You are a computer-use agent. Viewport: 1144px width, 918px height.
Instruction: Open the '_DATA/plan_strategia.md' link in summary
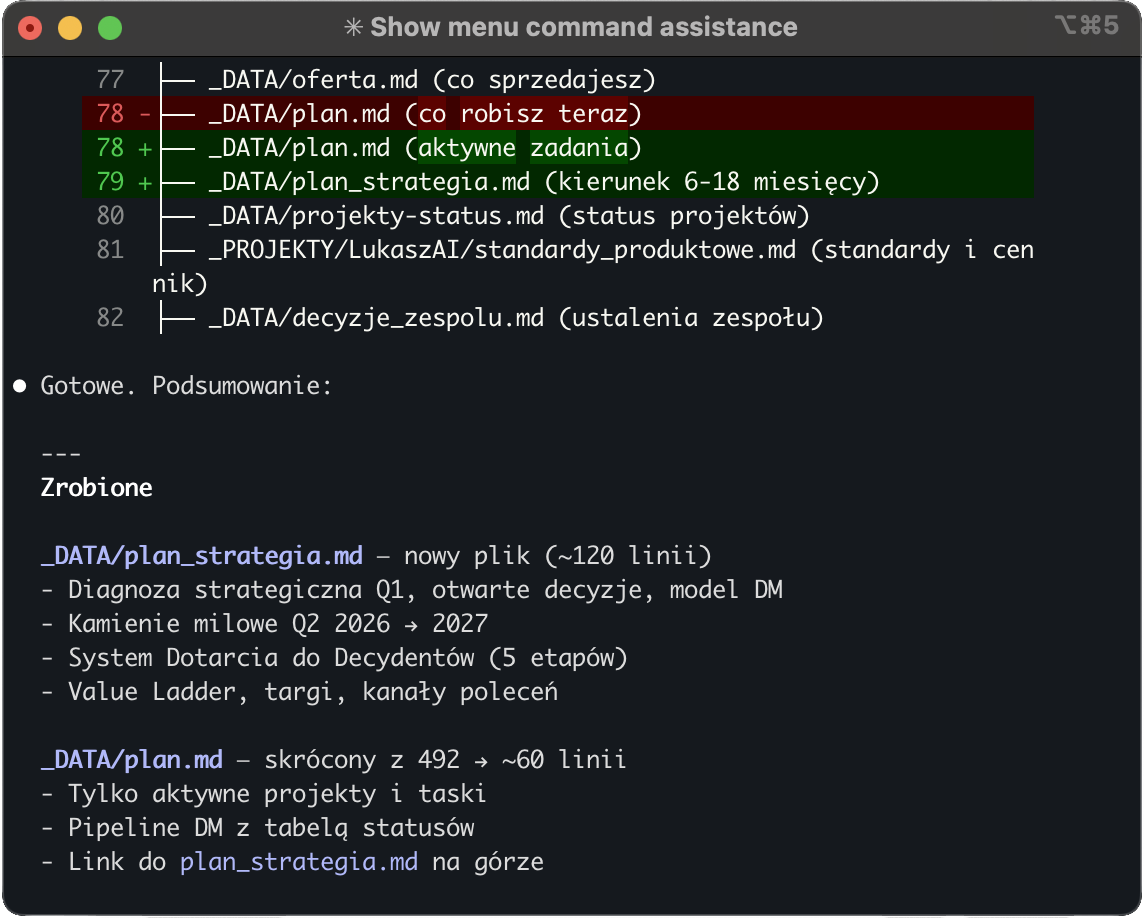tap(201, 556)
